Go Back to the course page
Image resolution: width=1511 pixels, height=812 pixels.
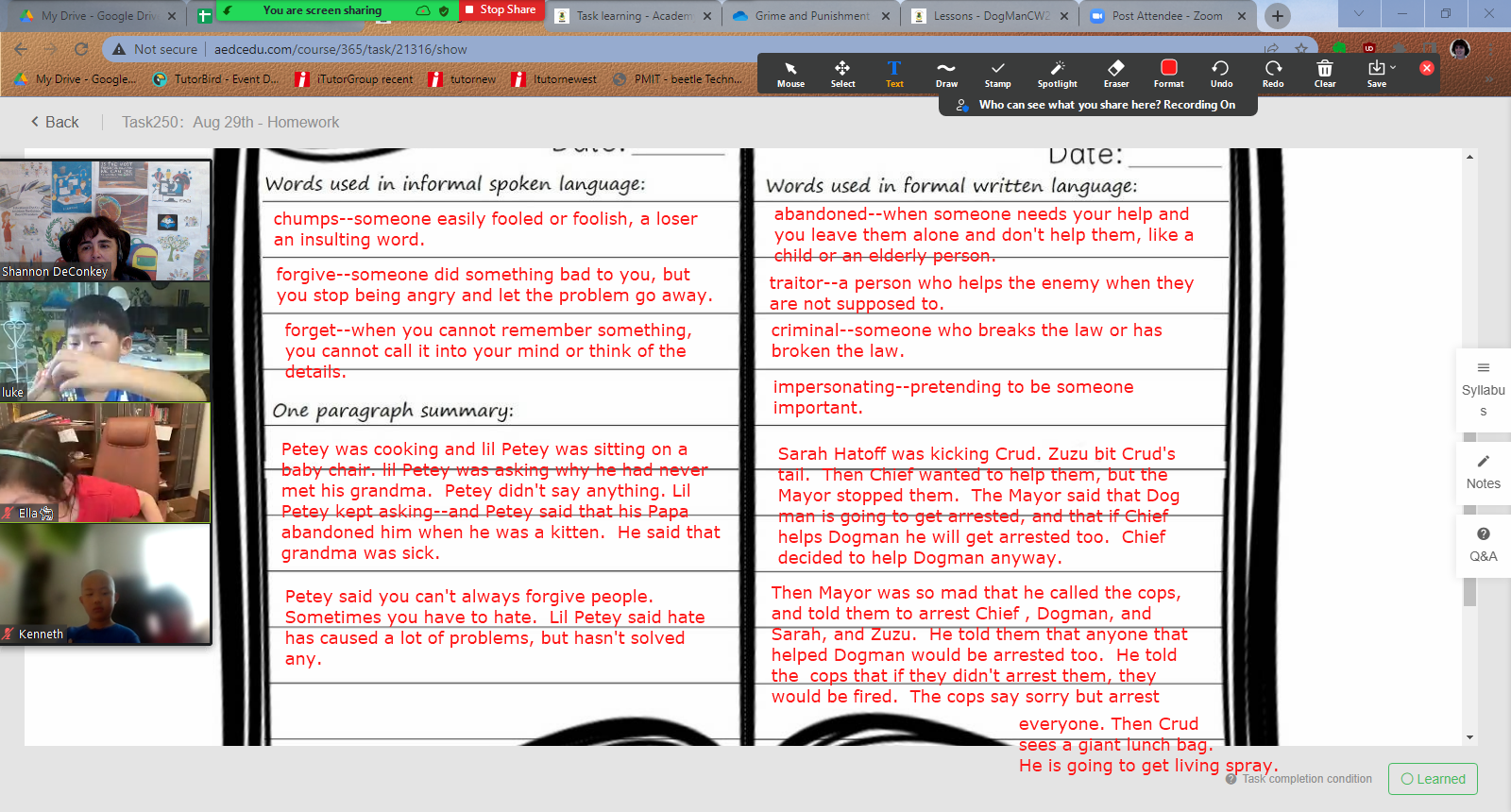tap(55, 122)
